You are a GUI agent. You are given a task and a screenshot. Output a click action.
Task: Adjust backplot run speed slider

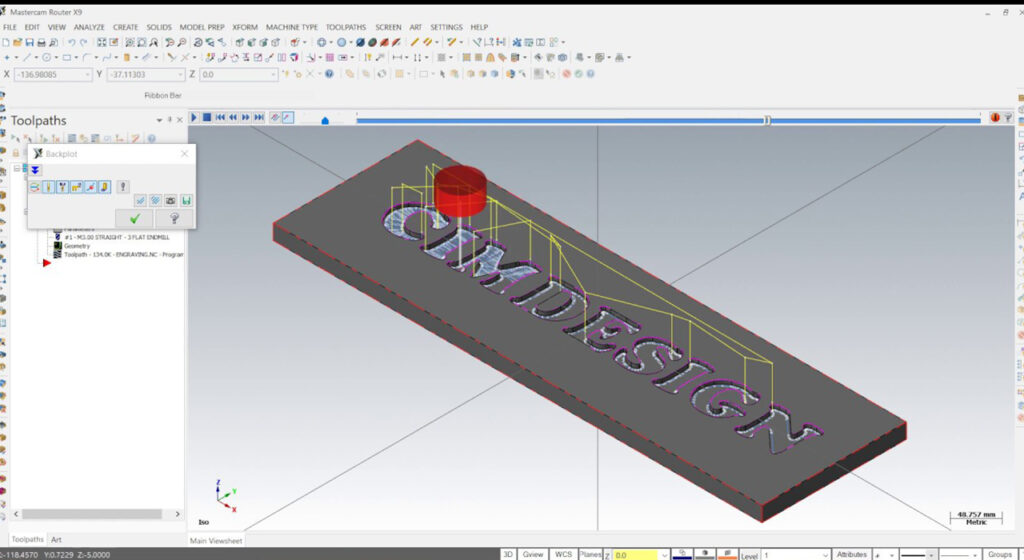coord(325,120)
